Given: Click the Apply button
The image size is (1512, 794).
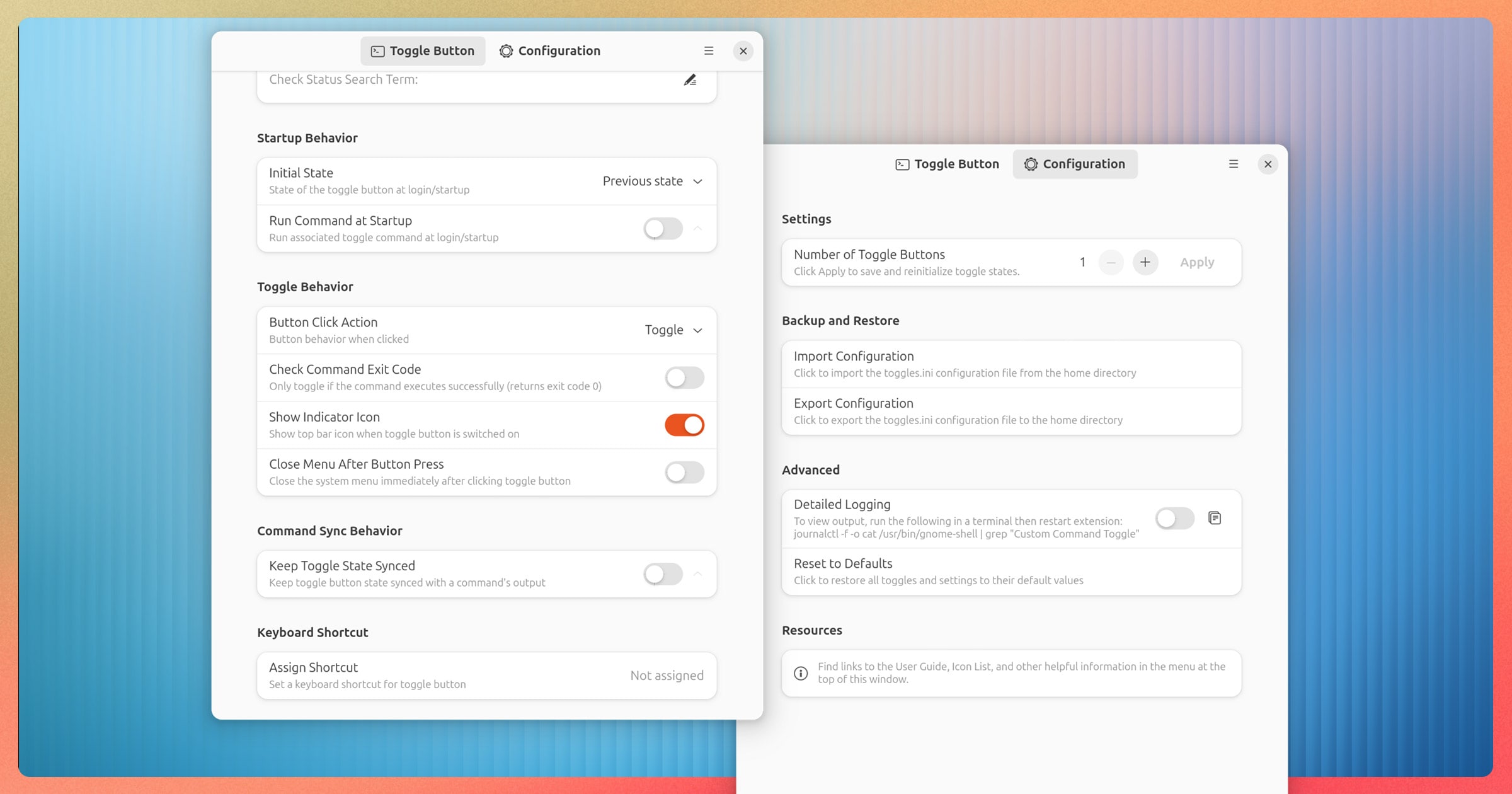Looking at the screenshot, I should (x=1196, y=262).
